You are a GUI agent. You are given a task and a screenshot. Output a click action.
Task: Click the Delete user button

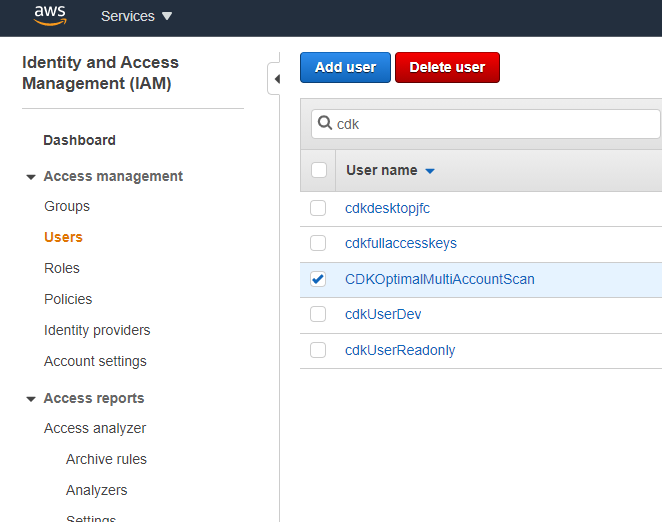point(448,67)
